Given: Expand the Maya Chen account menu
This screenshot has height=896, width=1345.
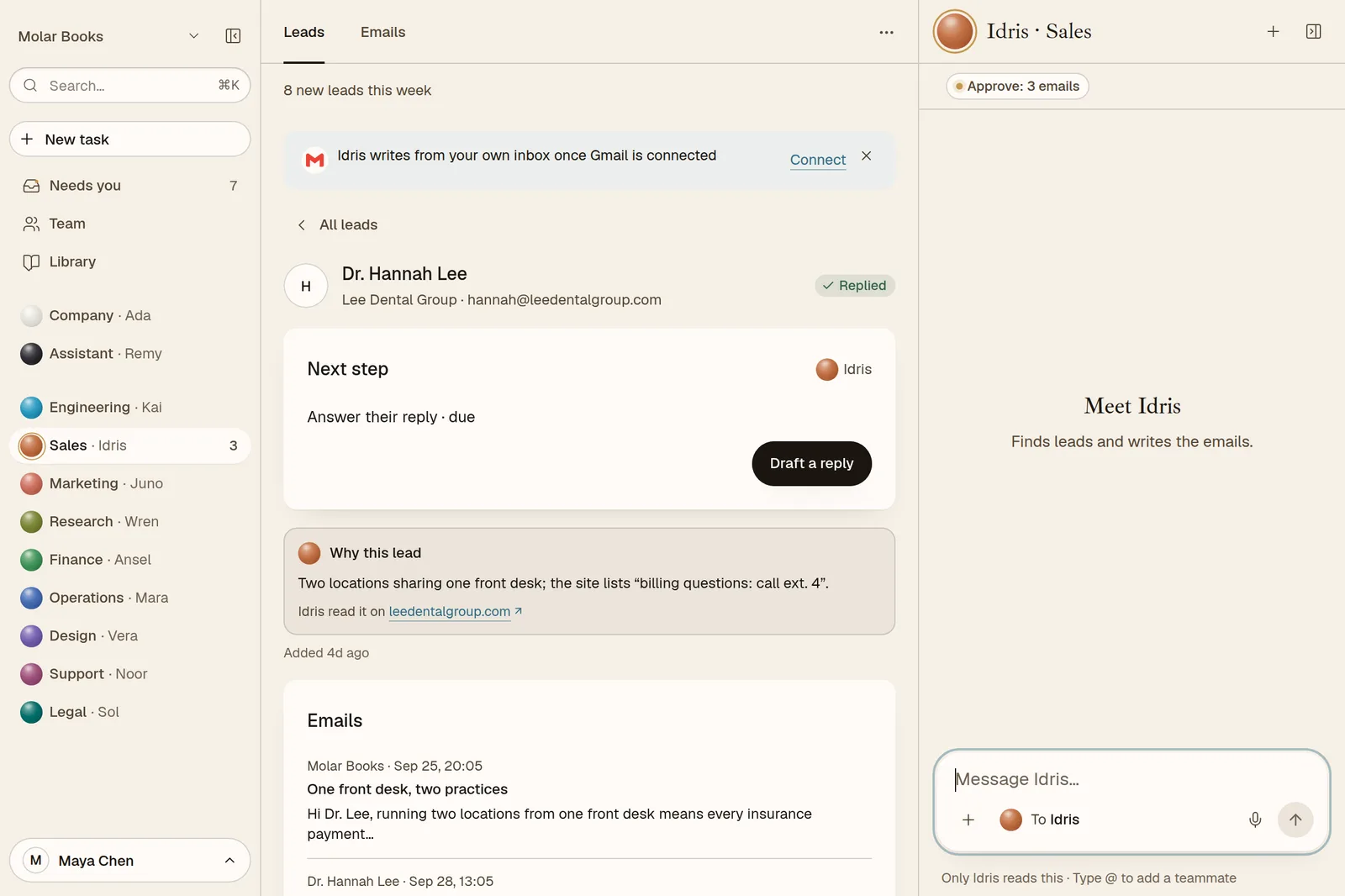Looking at the screenshot, I should [x=130, y=861].
